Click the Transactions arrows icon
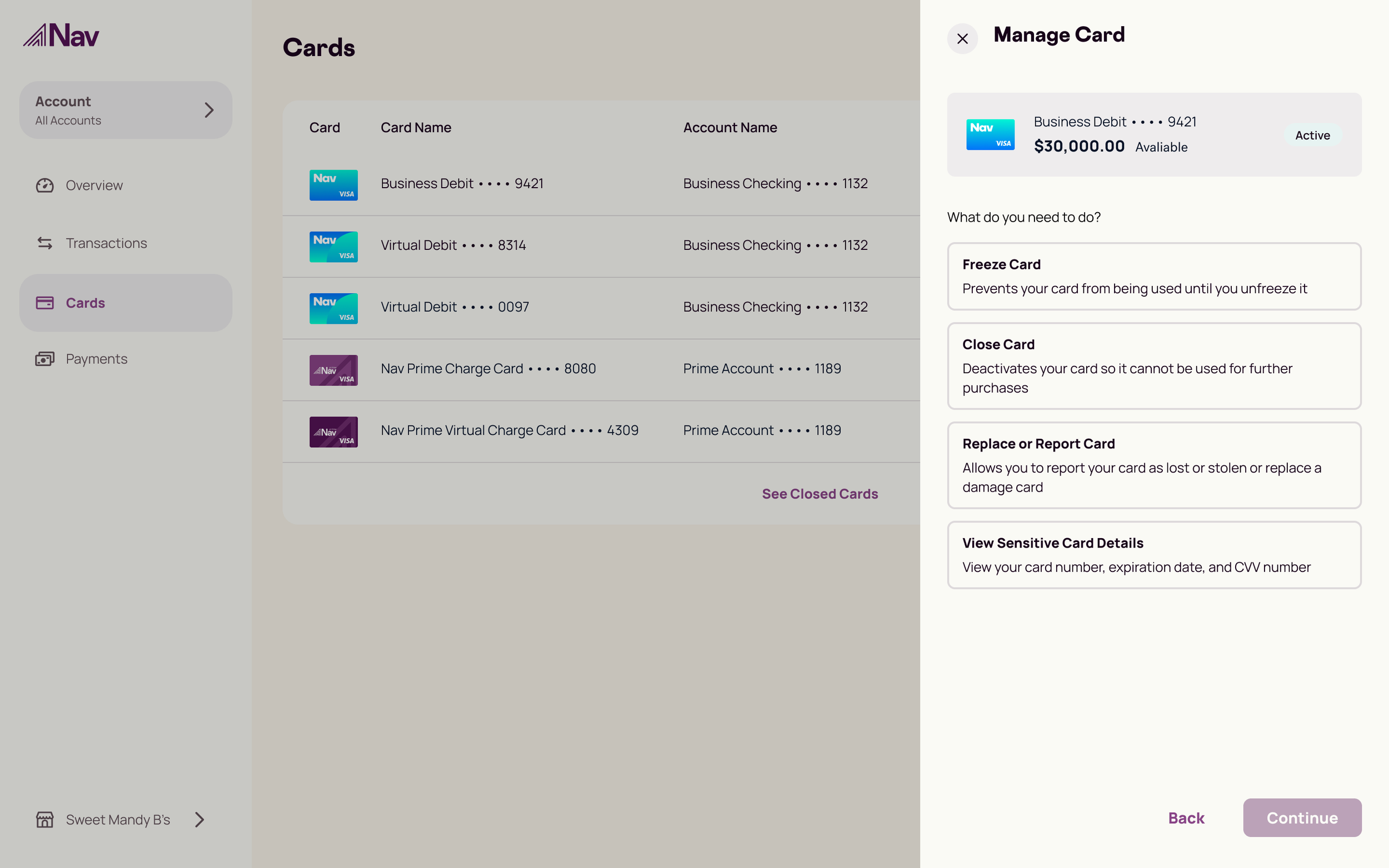Image resolution: width=1389 pixels, height=868 pixels. point(45,243)
